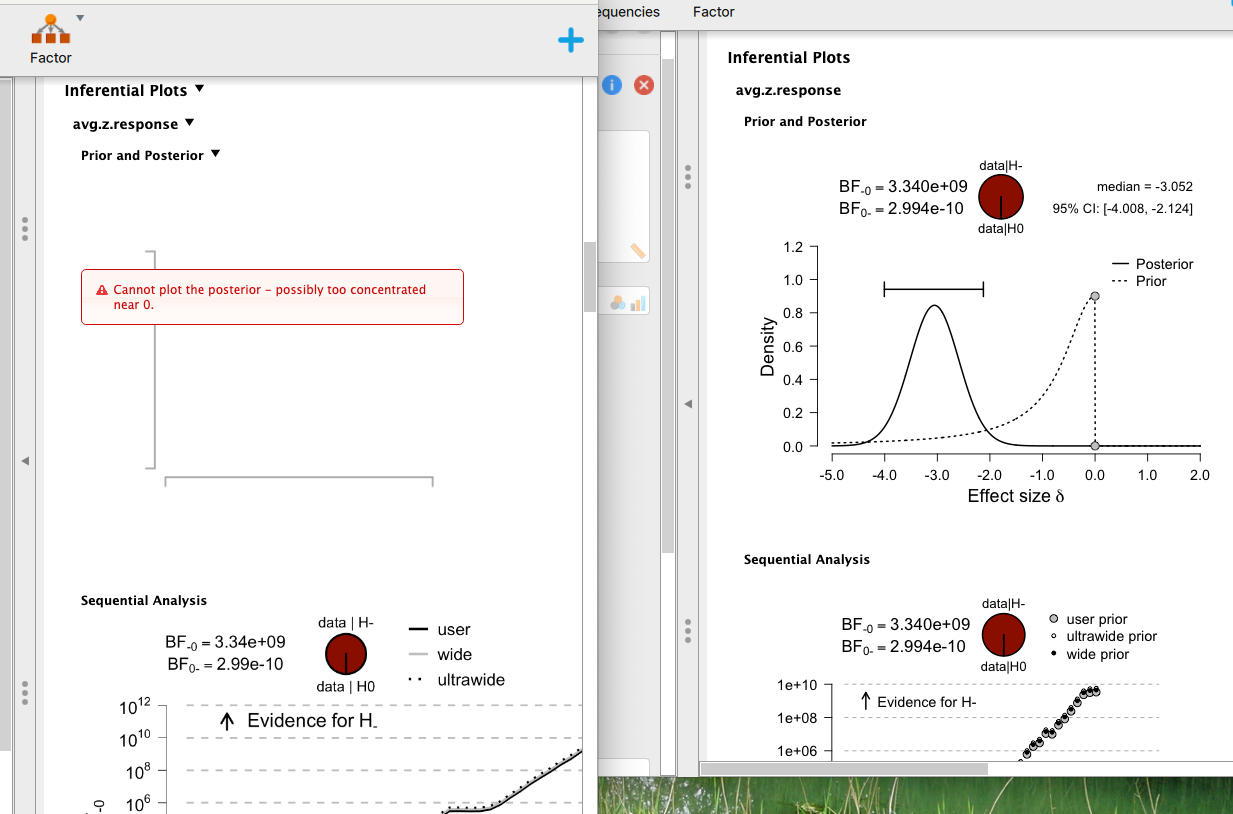Collapse the results panel via its arrow

(x=687, y=404)
